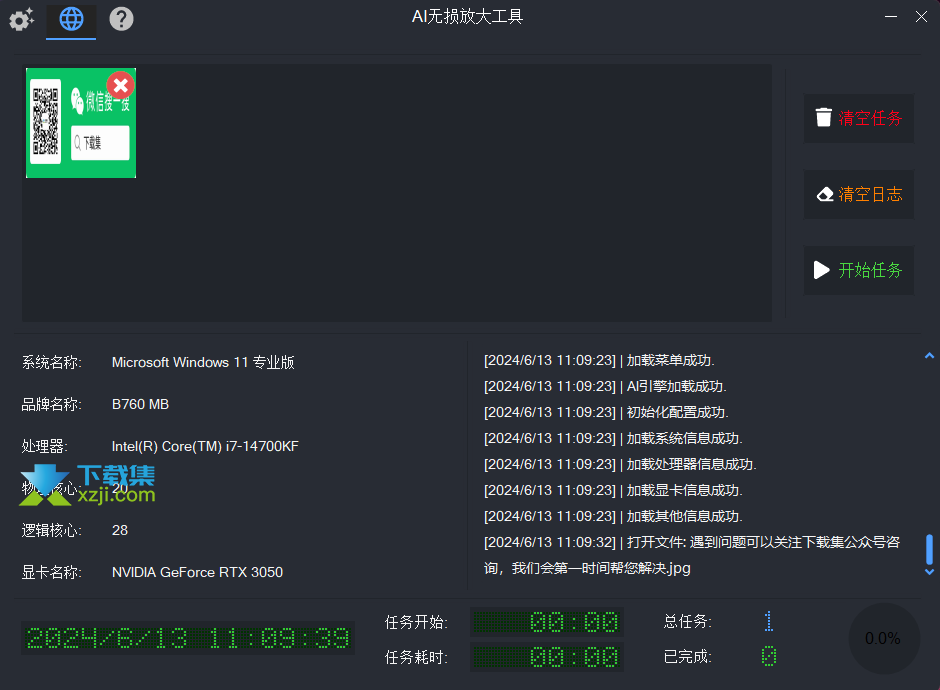Minimize the AI无损放大工具 window
The height and width of the screenshot is (690, 940).
(x=891, y=17)
